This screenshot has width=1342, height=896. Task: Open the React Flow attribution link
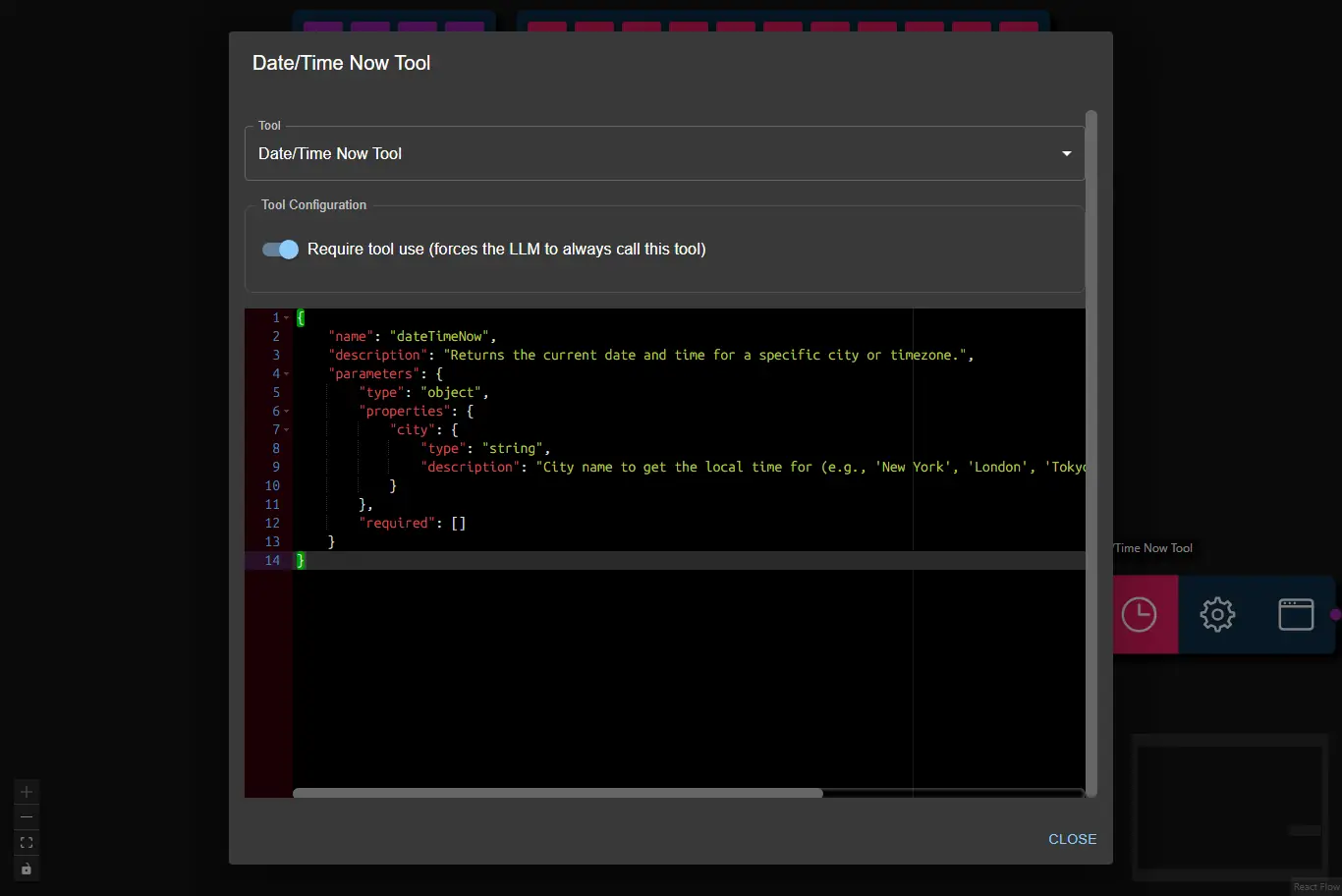click(x=1315, y=887)
